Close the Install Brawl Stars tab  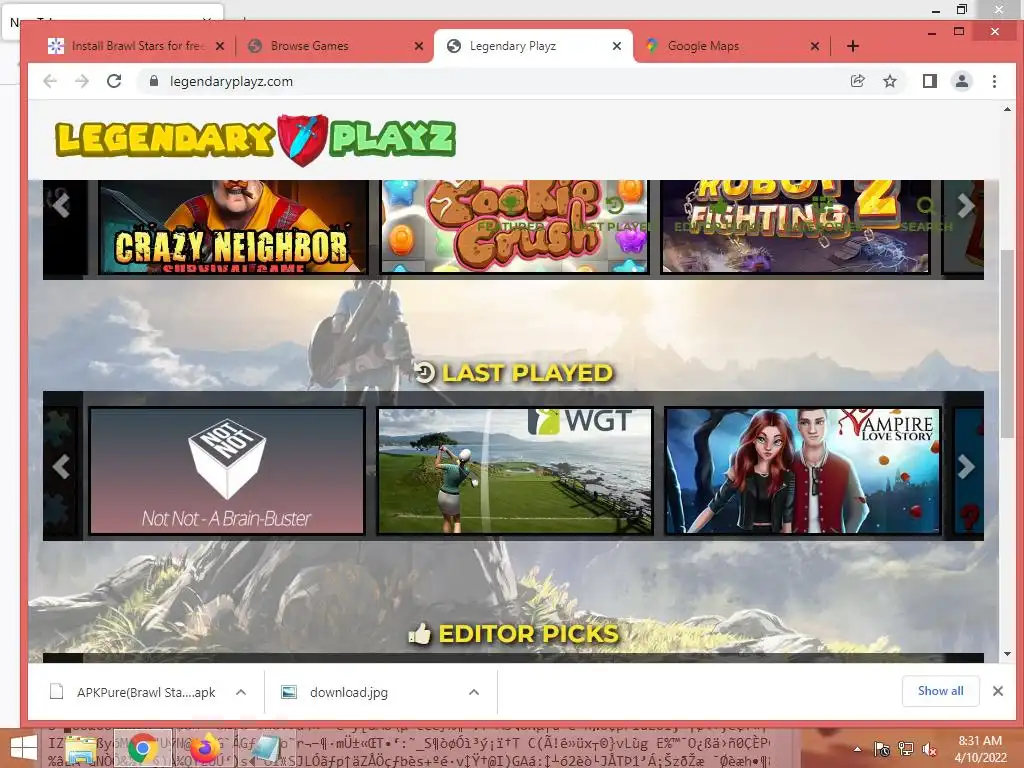click(x=220, y=46)
